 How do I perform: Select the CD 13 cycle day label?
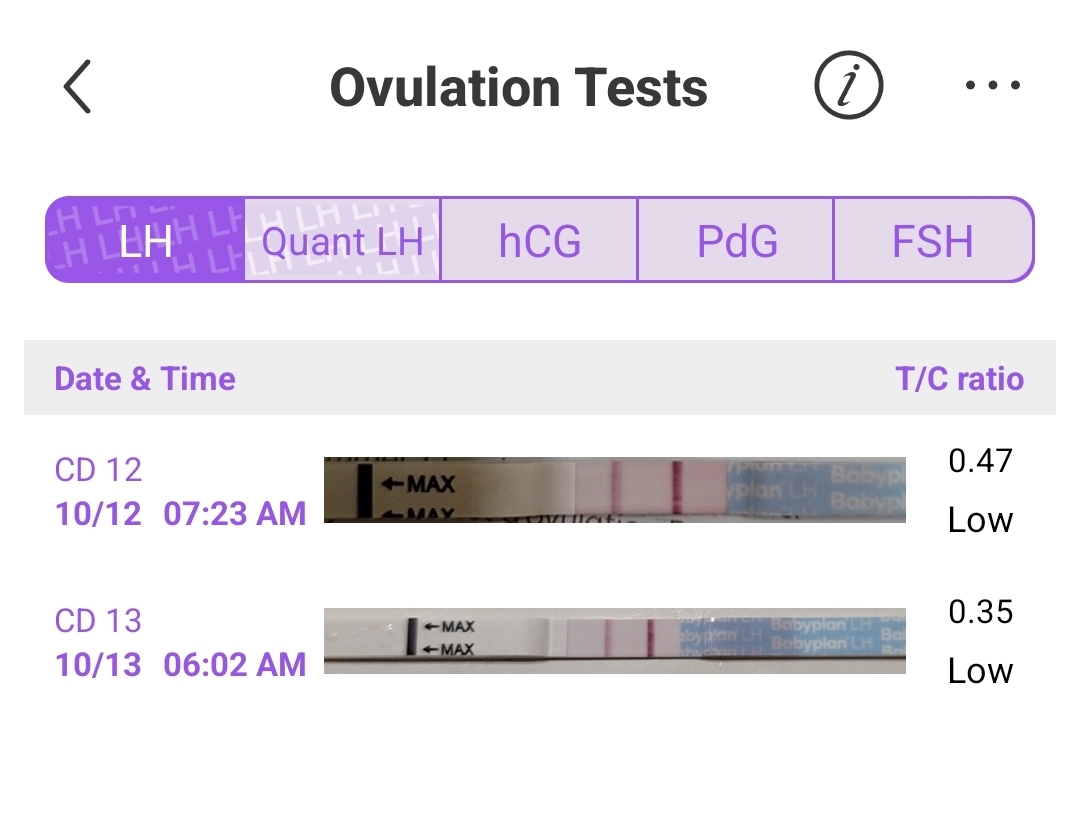pos(98,621)
